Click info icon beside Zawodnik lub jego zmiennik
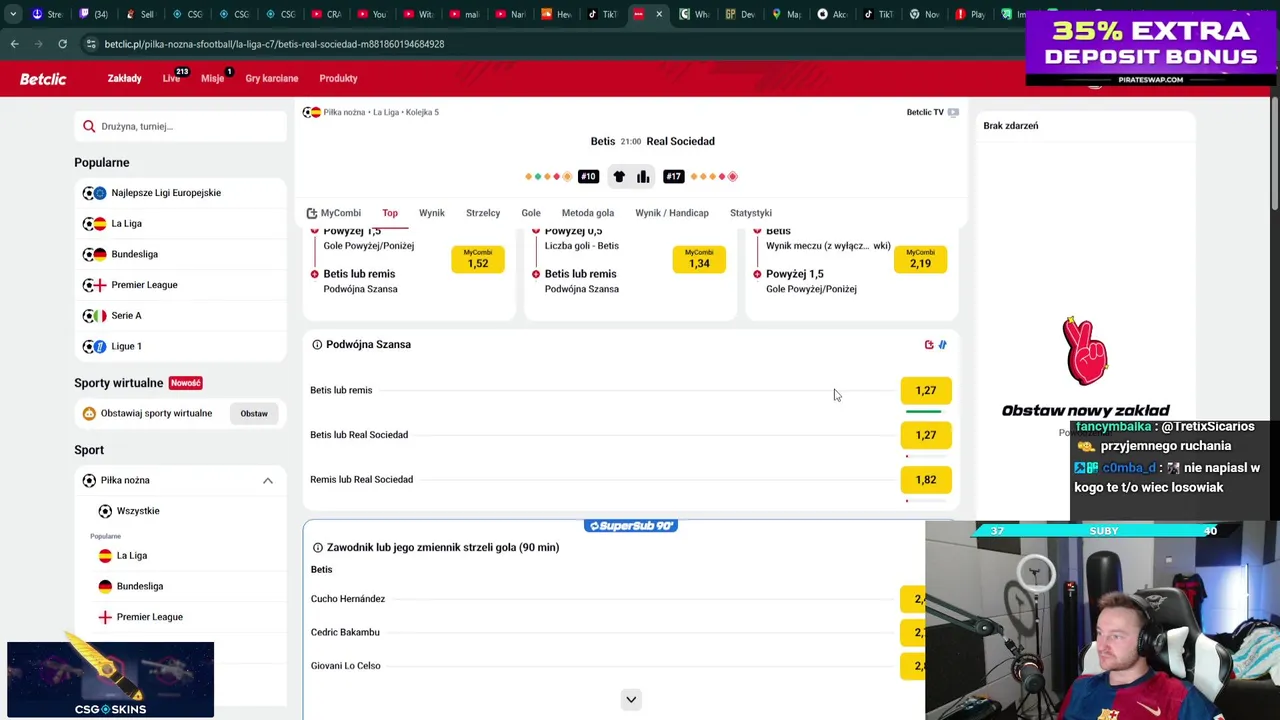1280x720 pixels. (318, 547)
